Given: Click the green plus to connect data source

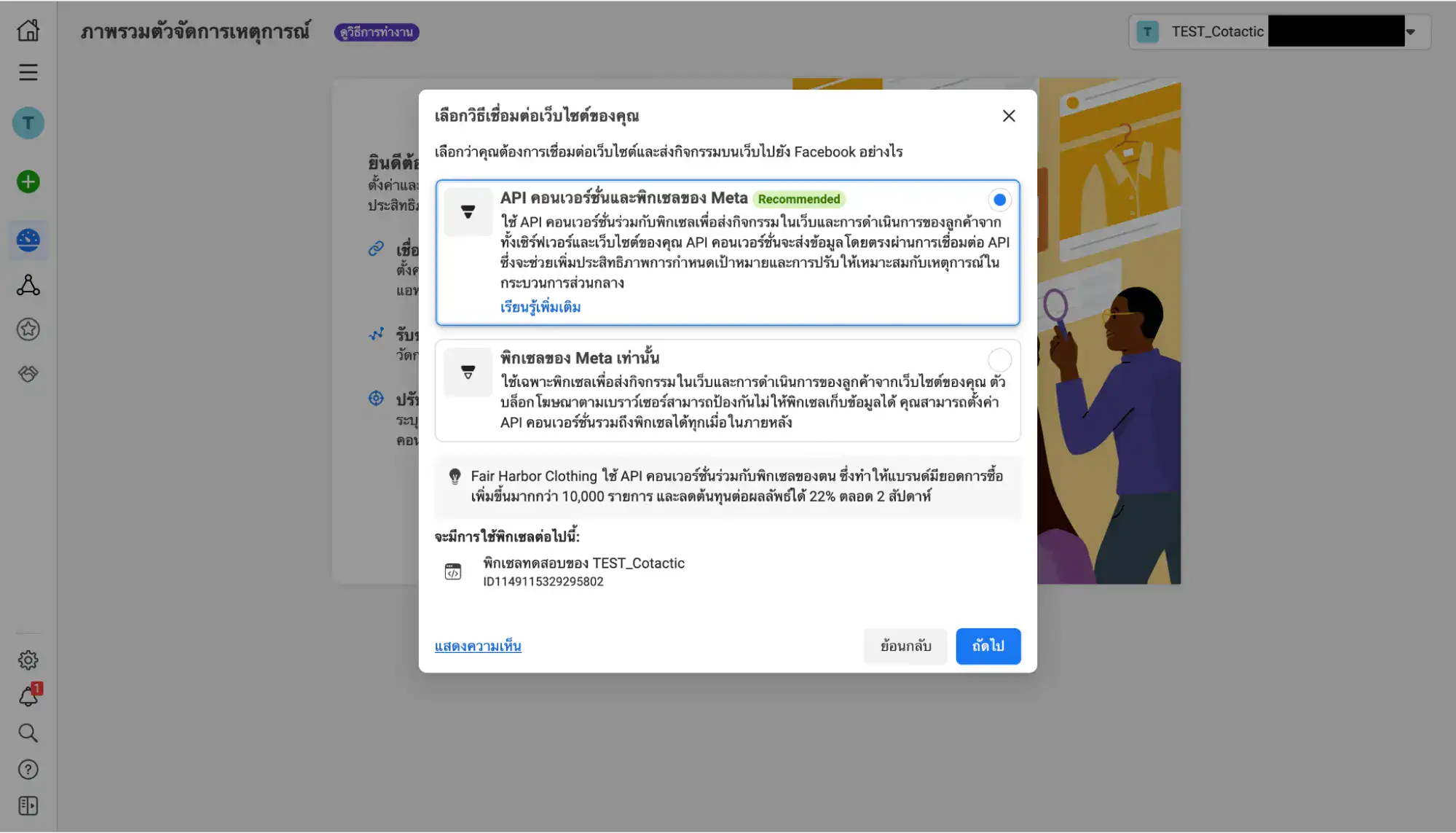Looking at the screenshot, I should point(28,181).
